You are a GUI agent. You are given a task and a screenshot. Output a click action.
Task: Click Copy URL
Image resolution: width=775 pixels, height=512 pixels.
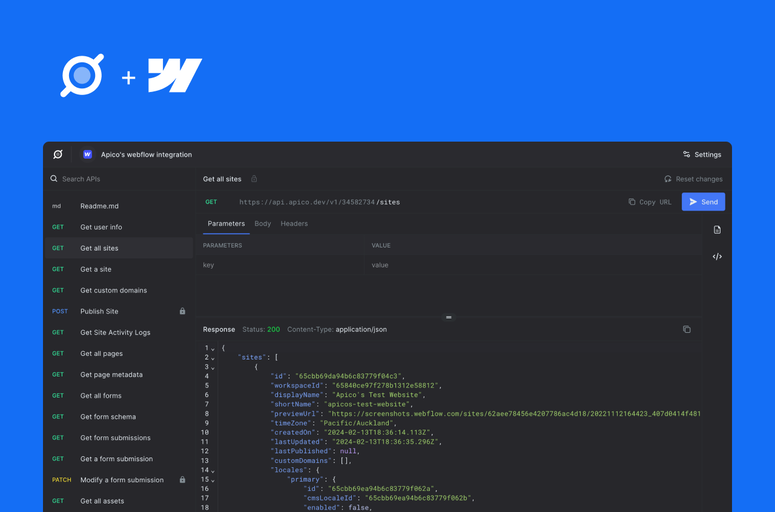tap(649, 202)
